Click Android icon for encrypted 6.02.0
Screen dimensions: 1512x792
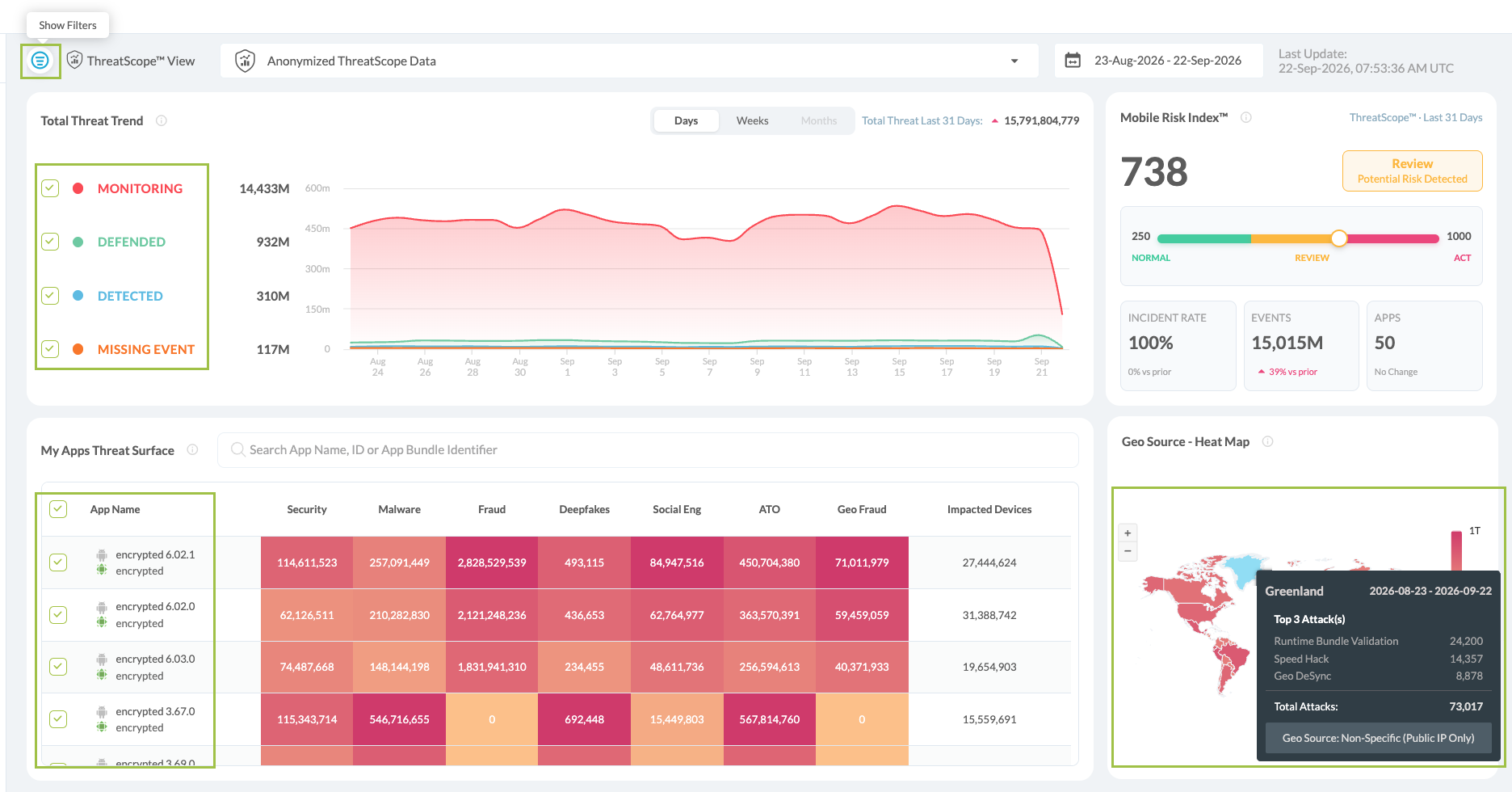102,607
